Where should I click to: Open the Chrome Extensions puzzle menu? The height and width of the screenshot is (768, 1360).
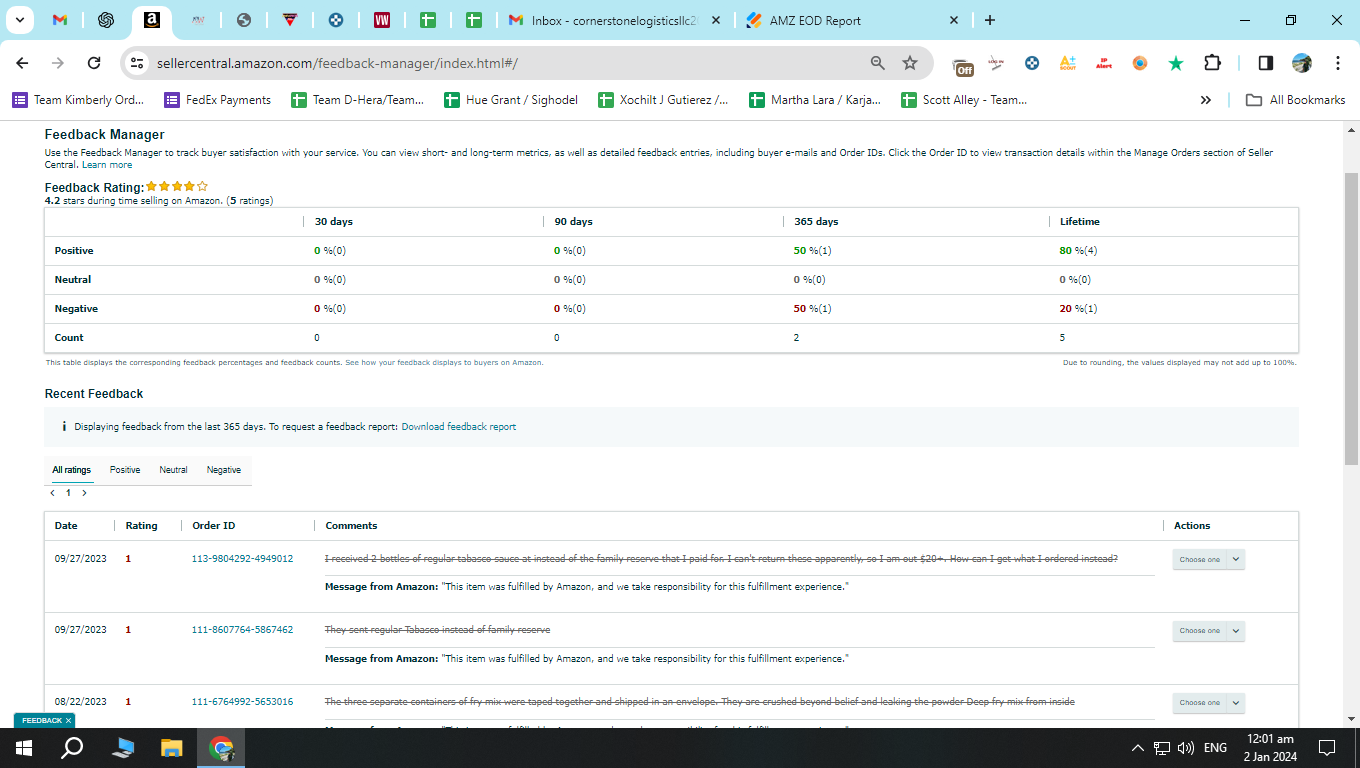[x=1212, y=63]
